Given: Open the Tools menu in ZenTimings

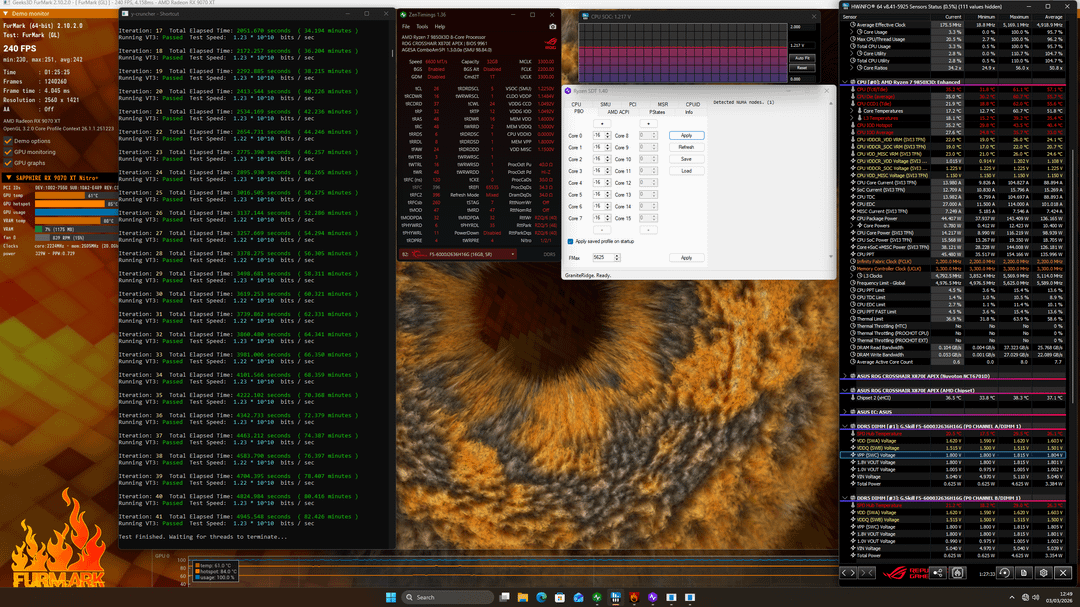Looking at the screenshot, I should pyautogui.click(x=420, y=26).
